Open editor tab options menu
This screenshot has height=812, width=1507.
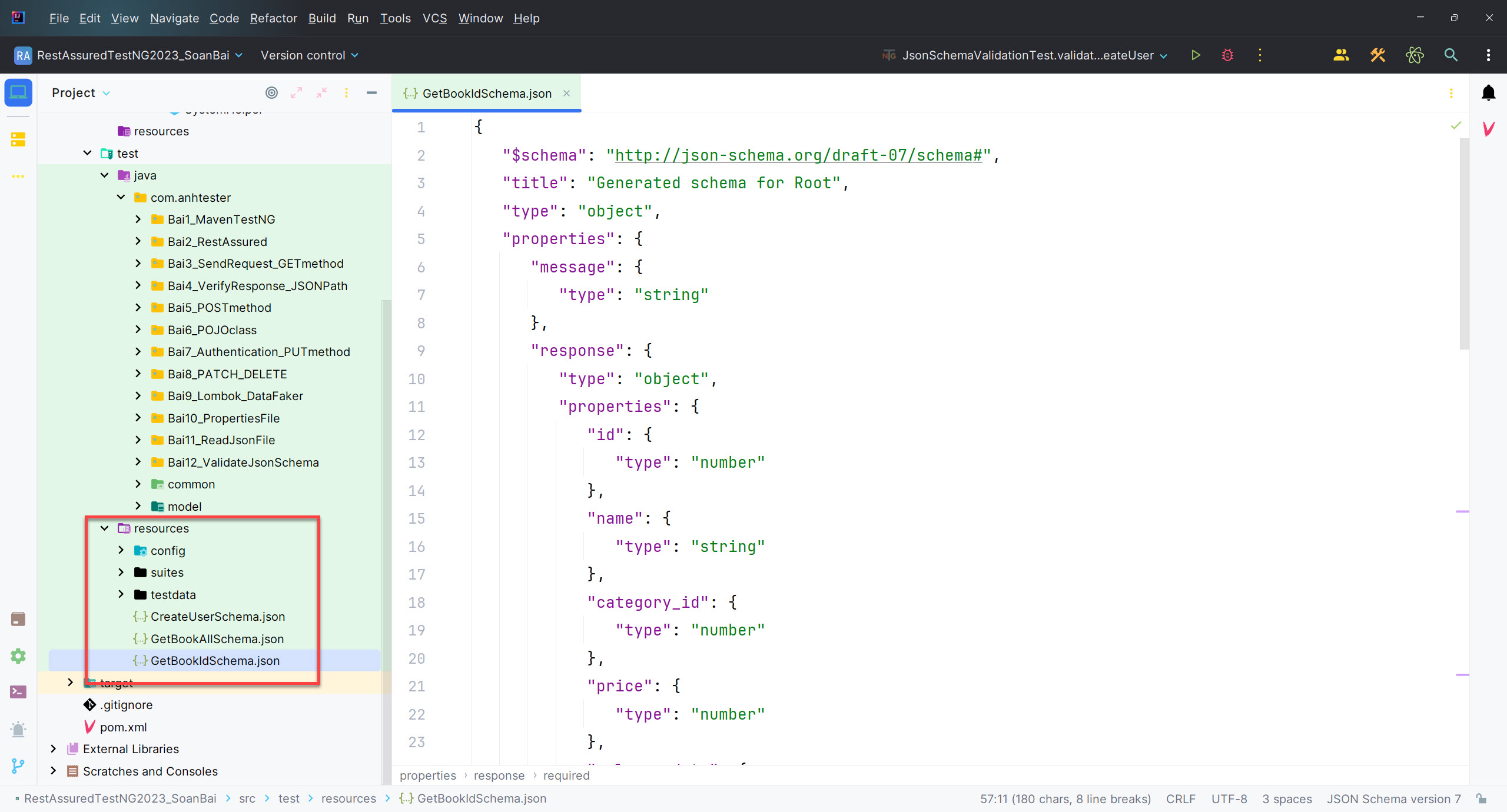click(x=1451, y=93)
